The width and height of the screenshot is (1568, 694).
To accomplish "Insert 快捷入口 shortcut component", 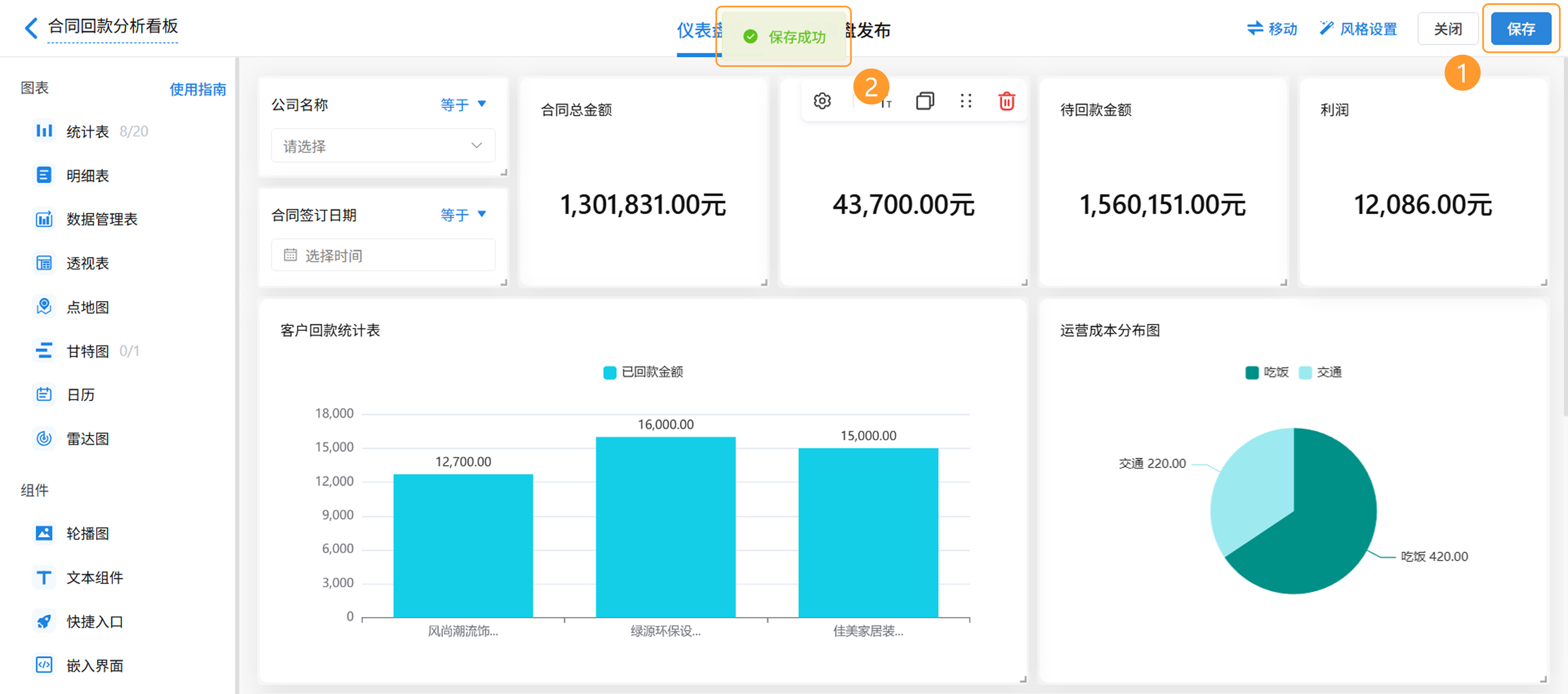I will coord(94,622).
